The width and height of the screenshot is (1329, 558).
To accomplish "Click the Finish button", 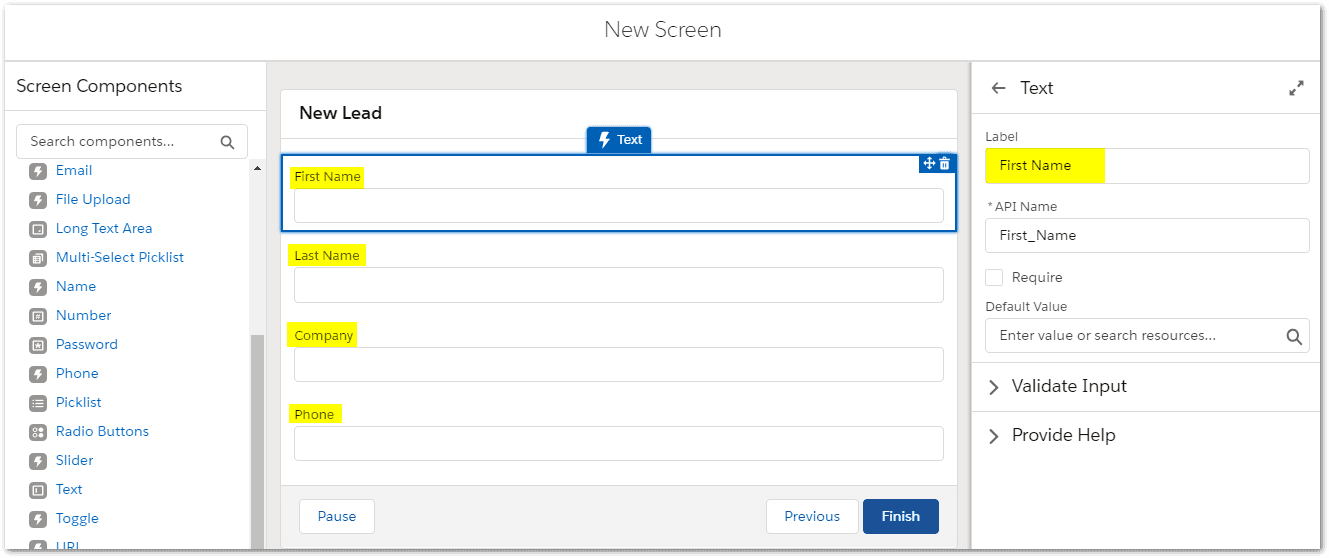I will pos(900,516).
